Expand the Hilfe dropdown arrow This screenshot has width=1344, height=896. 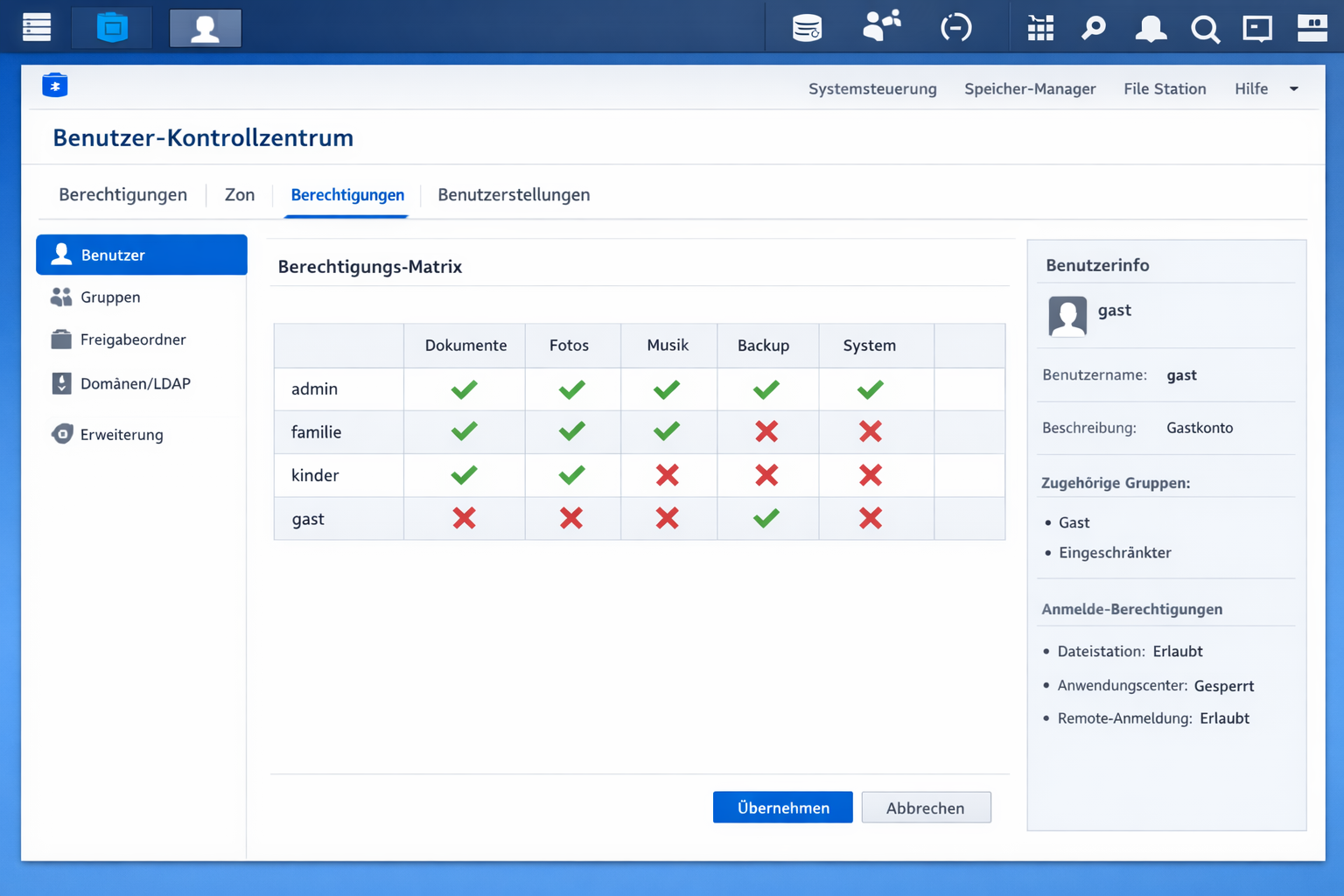1294,88
